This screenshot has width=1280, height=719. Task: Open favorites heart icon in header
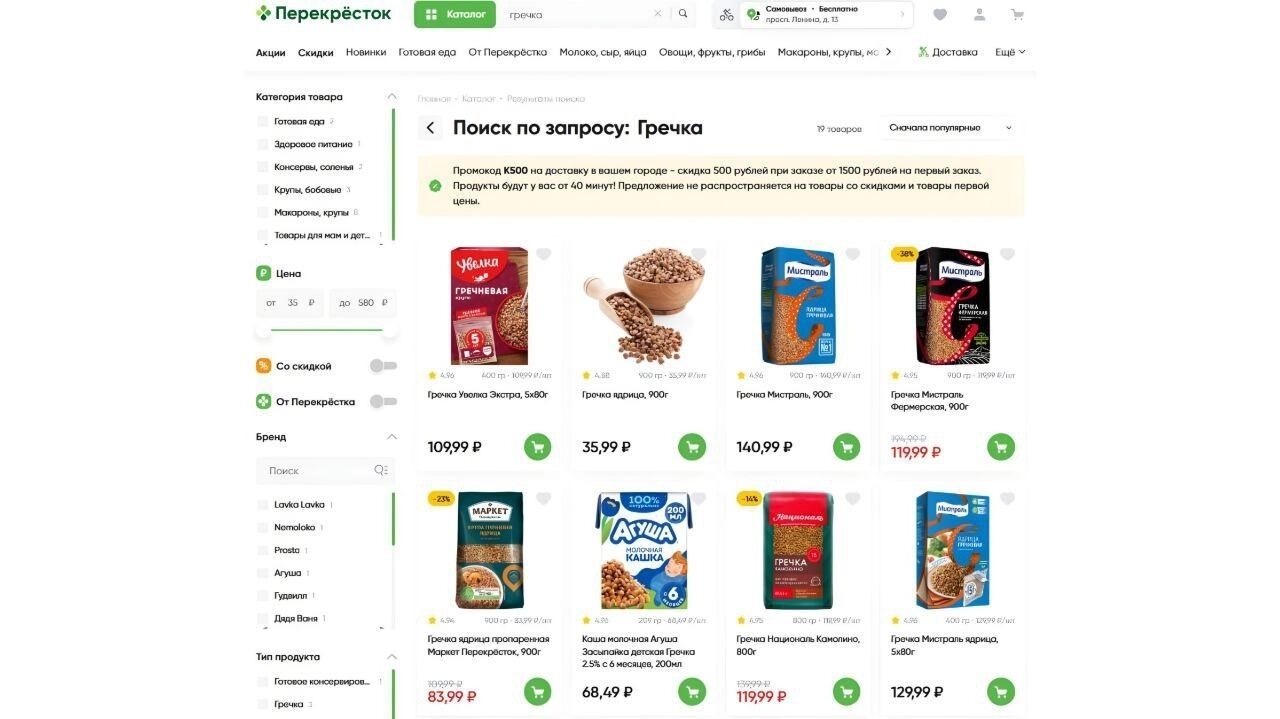click(940, 15)
